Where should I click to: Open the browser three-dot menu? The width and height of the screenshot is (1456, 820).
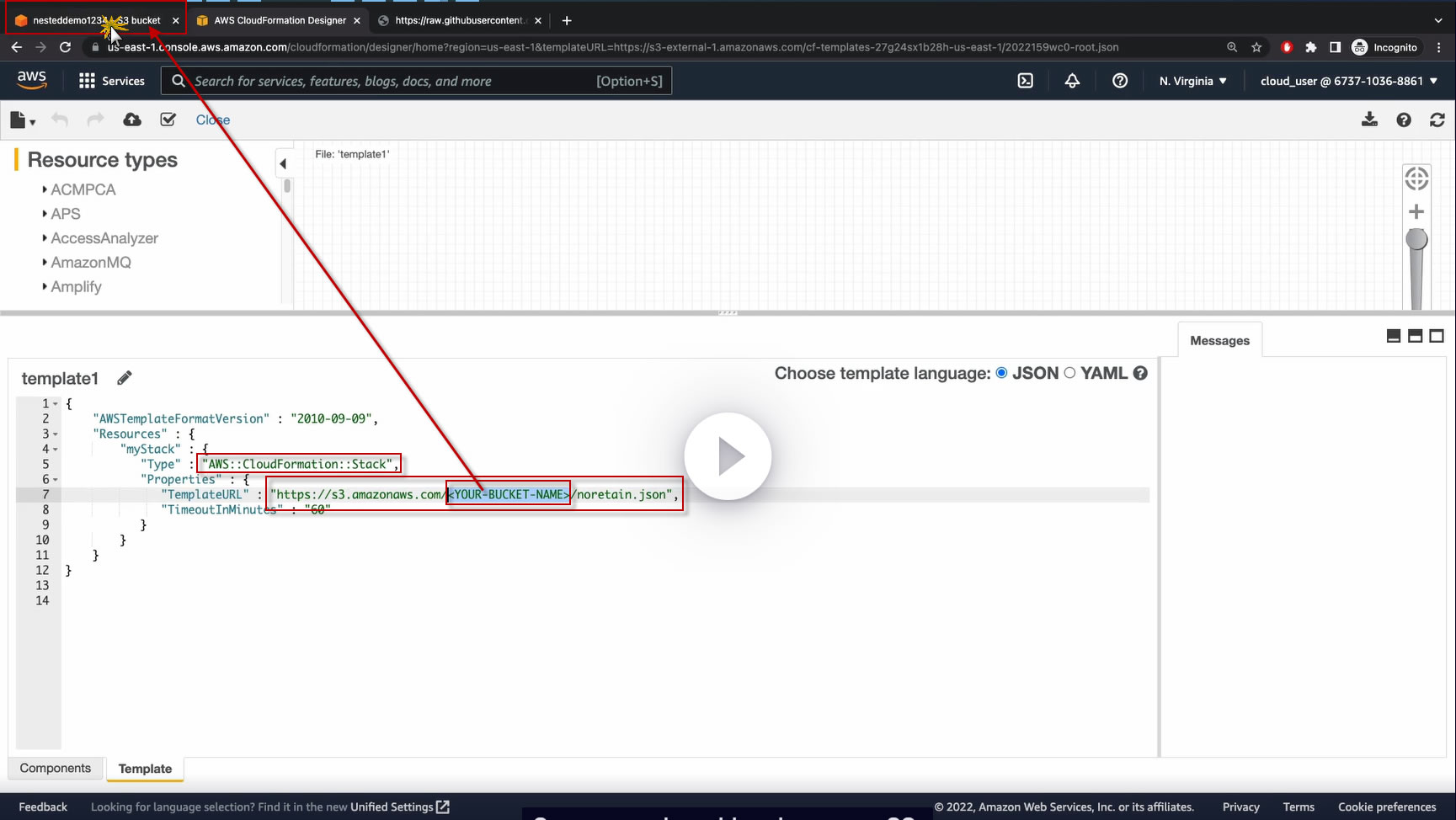(x=1439, y=47)
